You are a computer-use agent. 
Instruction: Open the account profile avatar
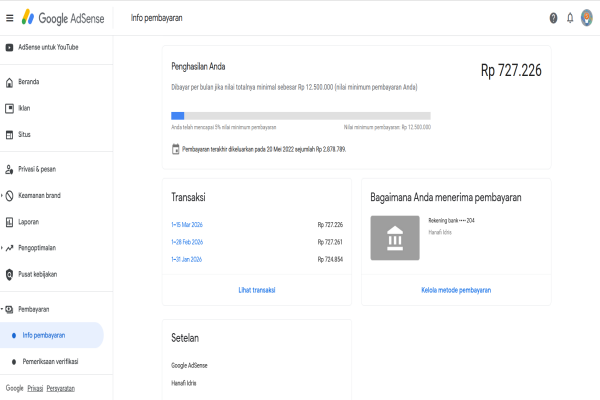pyautogui.click(x=586, y=18)
